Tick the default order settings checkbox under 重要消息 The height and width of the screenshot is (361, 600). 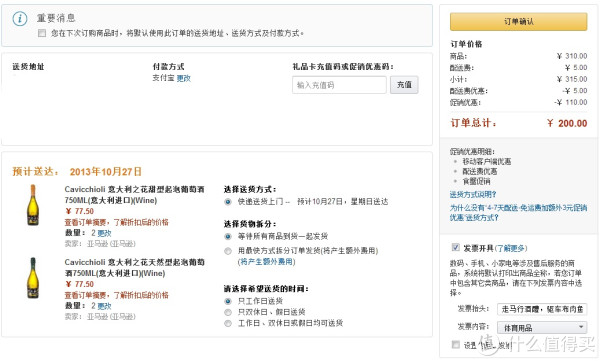[42, 33]
